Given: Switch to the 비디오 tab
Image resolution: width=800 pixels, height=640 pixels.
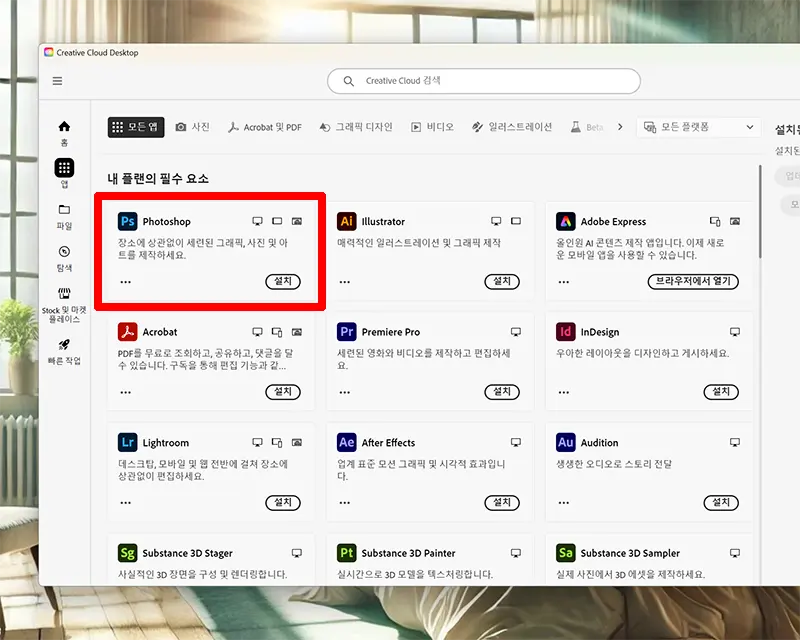Looking at the screenshot, I should tap(433, 127).
